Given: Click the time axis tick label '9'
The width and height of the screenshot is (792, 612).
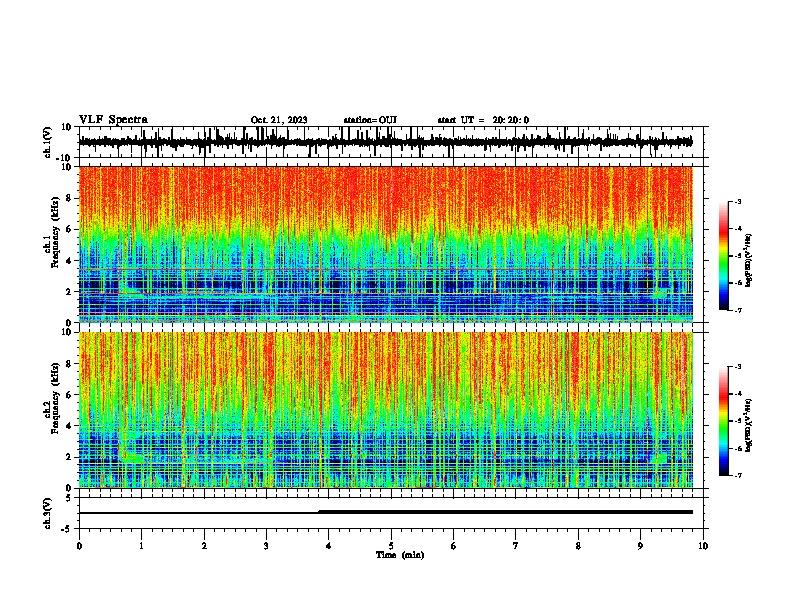Looking at the screenshot, I should click(640, 546).
